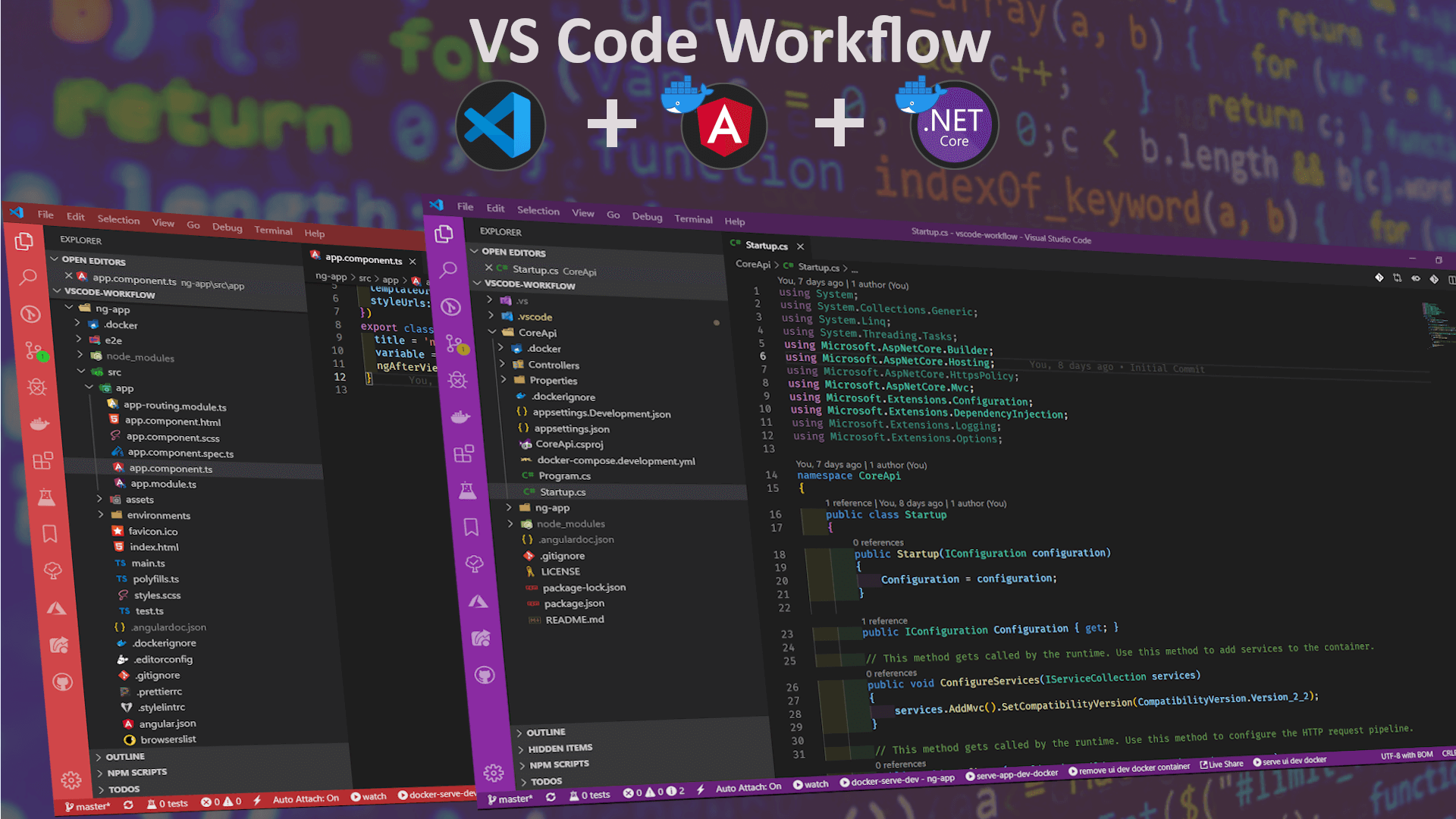Click UTF-8 with BOM encoding indicator

point(1407,755)
